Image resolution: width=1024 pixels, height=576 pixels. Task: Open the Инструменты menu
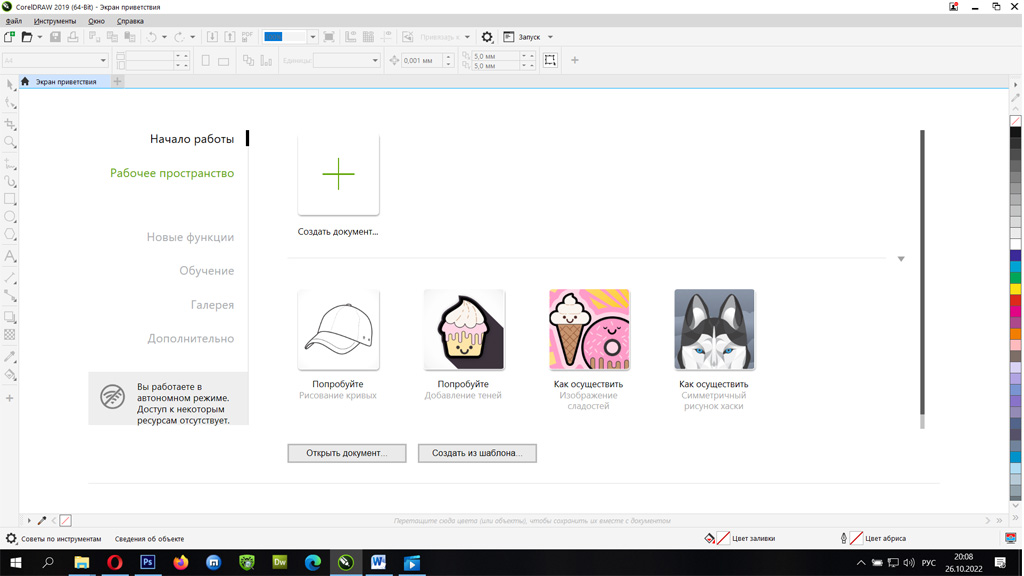click(54, 21)
